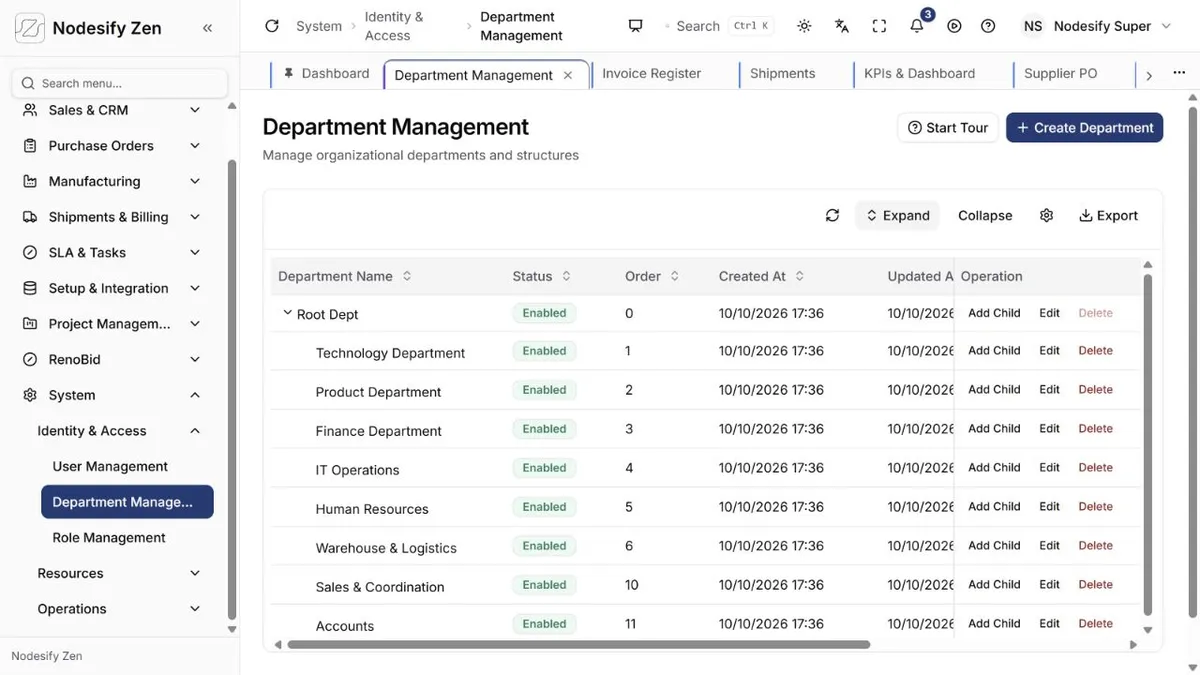Open the language translation icon
Screen dimensions: 1200x675
point(842,26)
